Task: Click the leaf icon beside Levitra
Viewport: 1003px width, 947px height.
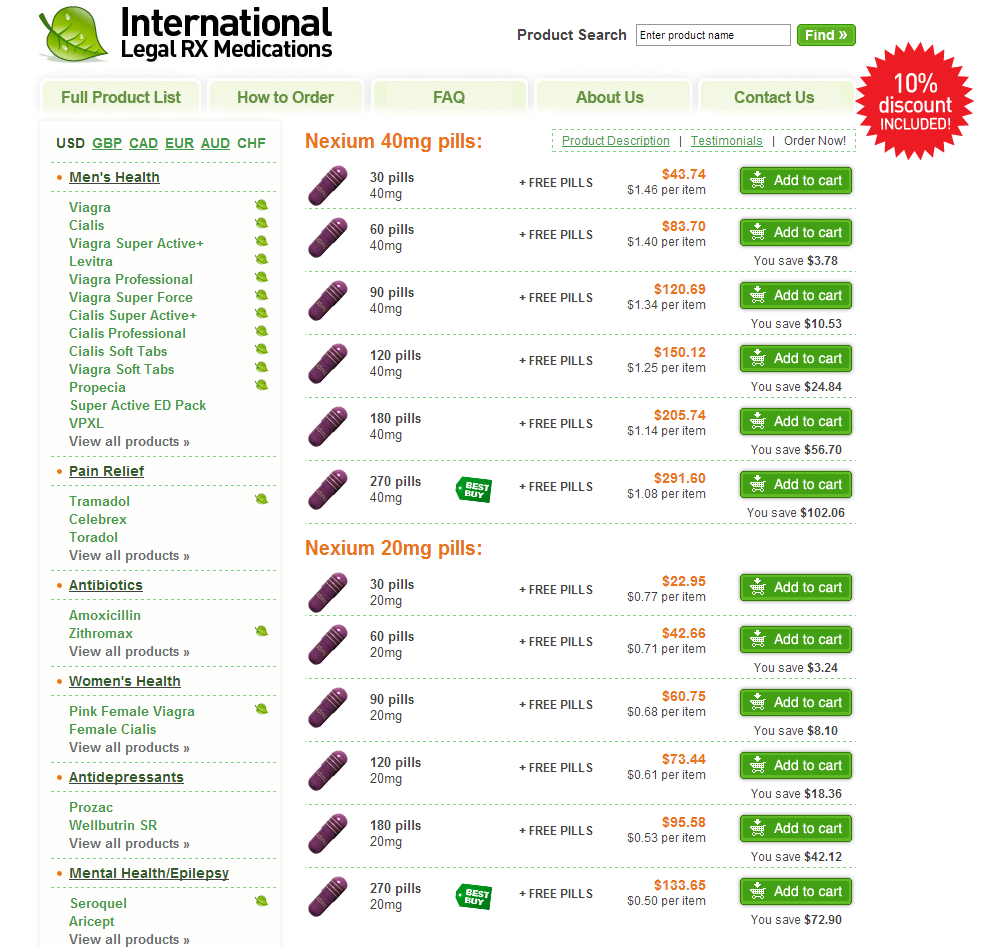Action: coord(262,259)
